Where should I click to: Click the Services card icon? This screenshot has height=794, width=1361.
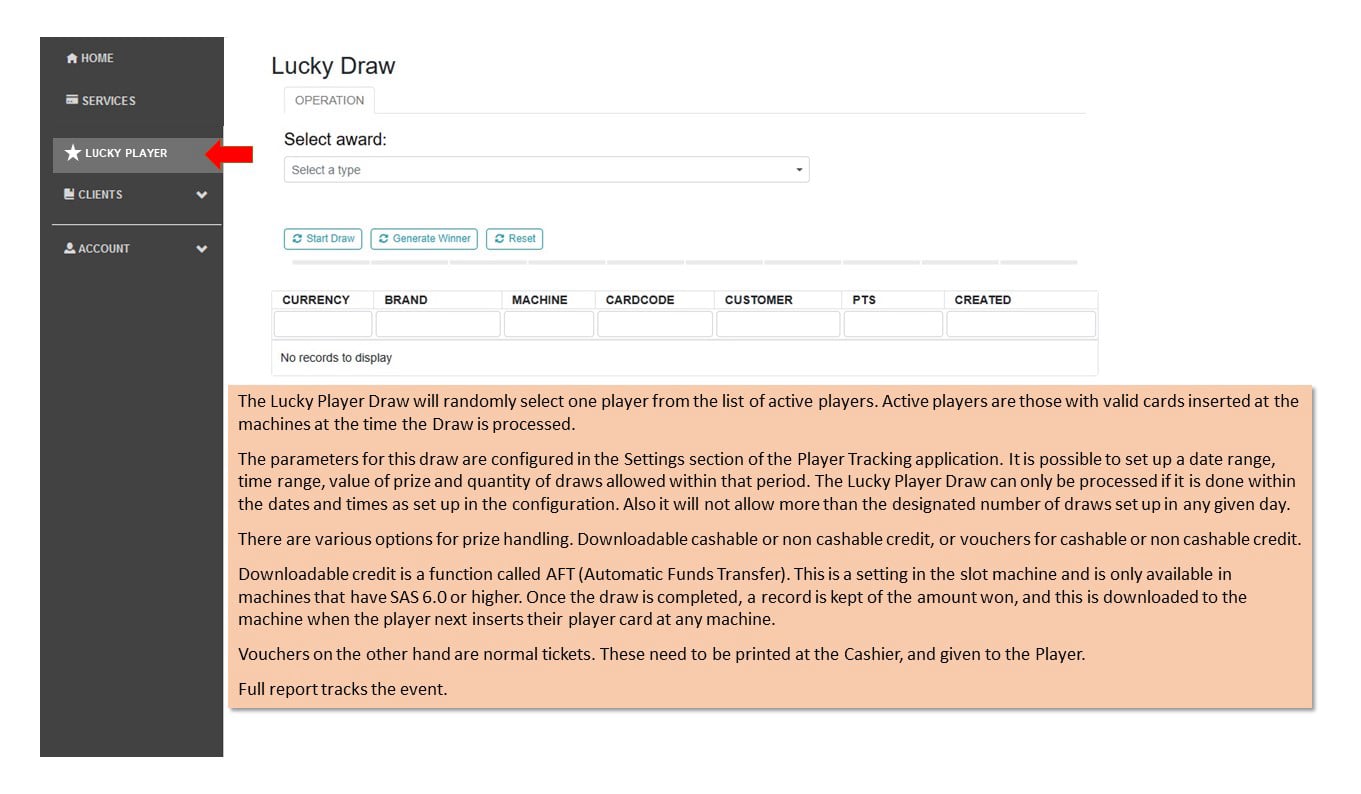[72, 100]
